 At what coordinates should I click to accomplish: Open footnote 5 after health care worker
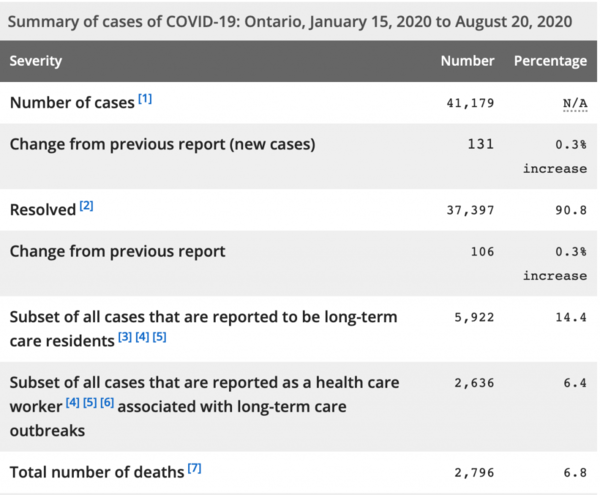point(91,402)
